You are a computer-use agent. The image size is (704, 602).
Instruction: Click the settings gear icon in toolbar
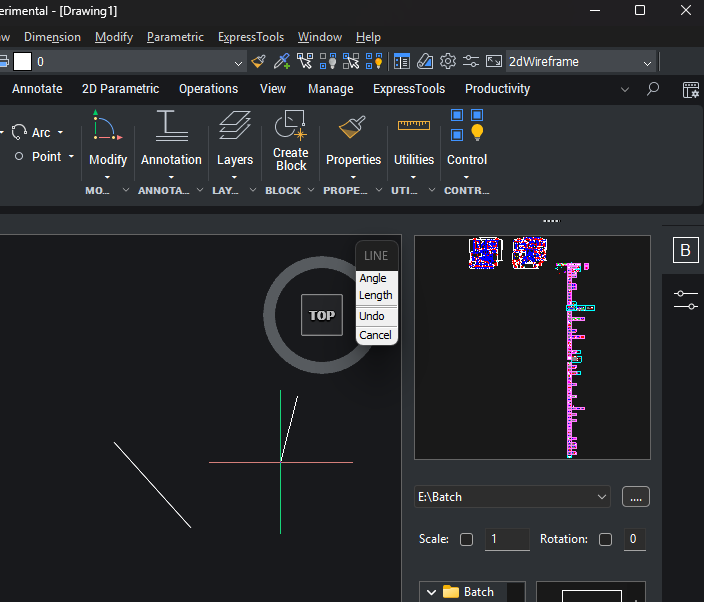(448, 62)
